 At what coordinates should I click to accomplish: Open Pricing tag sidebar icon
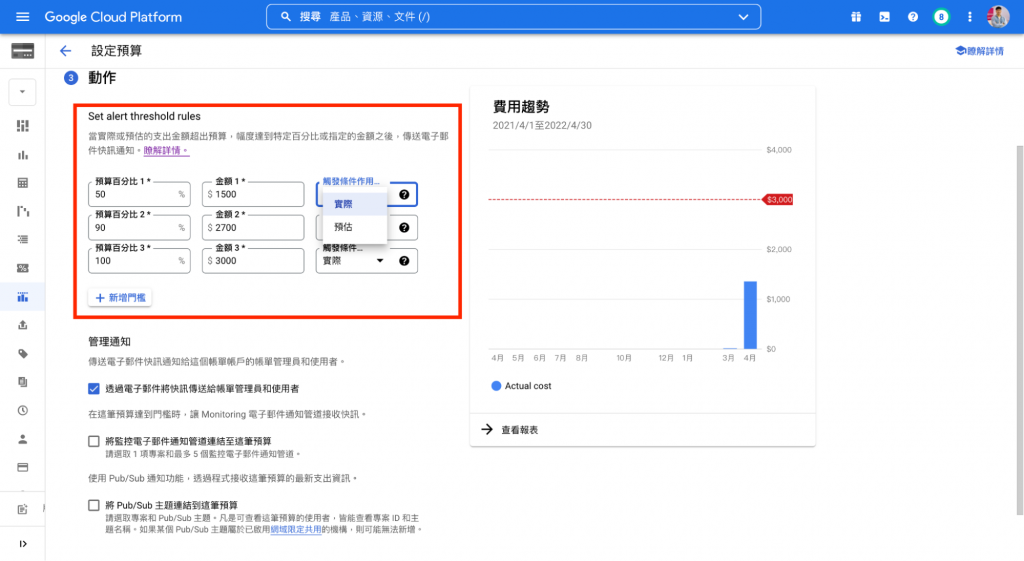(22, 353)
